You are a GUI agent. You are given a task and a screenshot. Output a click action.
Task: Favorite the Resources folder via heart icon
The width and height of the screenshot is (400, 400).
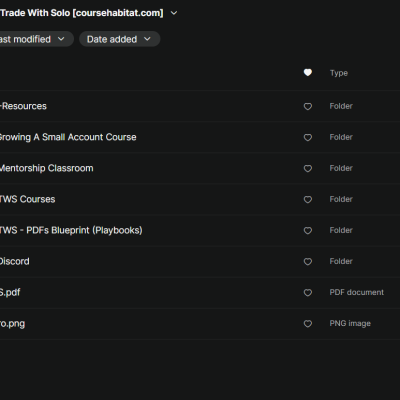pyautogui.click(x=308, y=106)
